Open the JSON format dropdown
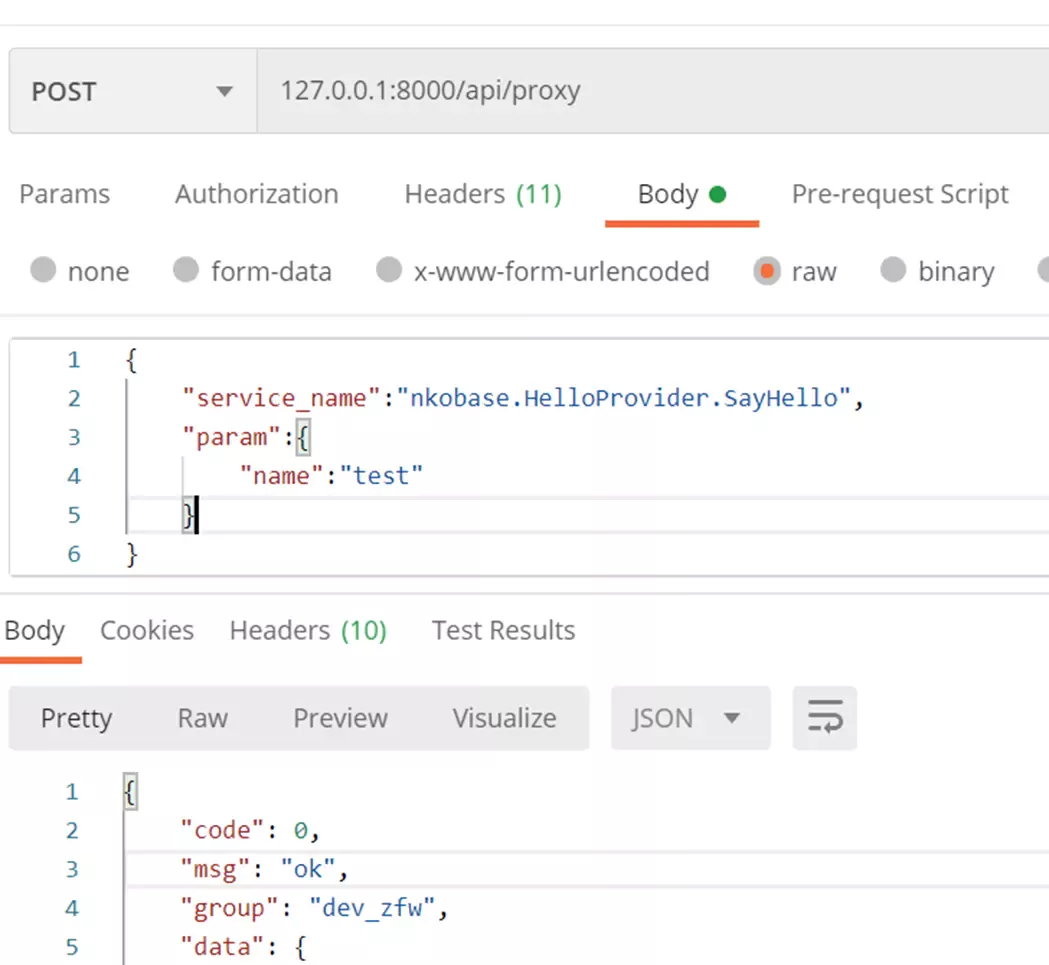The image size is (1049, 965). pos(690,717)
